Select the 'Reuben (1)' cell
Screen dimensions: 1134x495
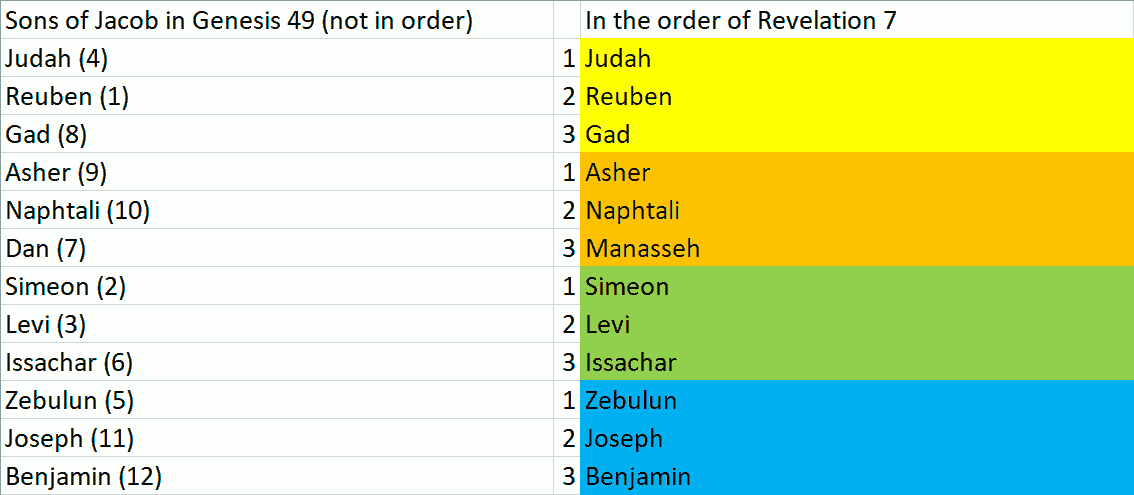tap(67, 97)
